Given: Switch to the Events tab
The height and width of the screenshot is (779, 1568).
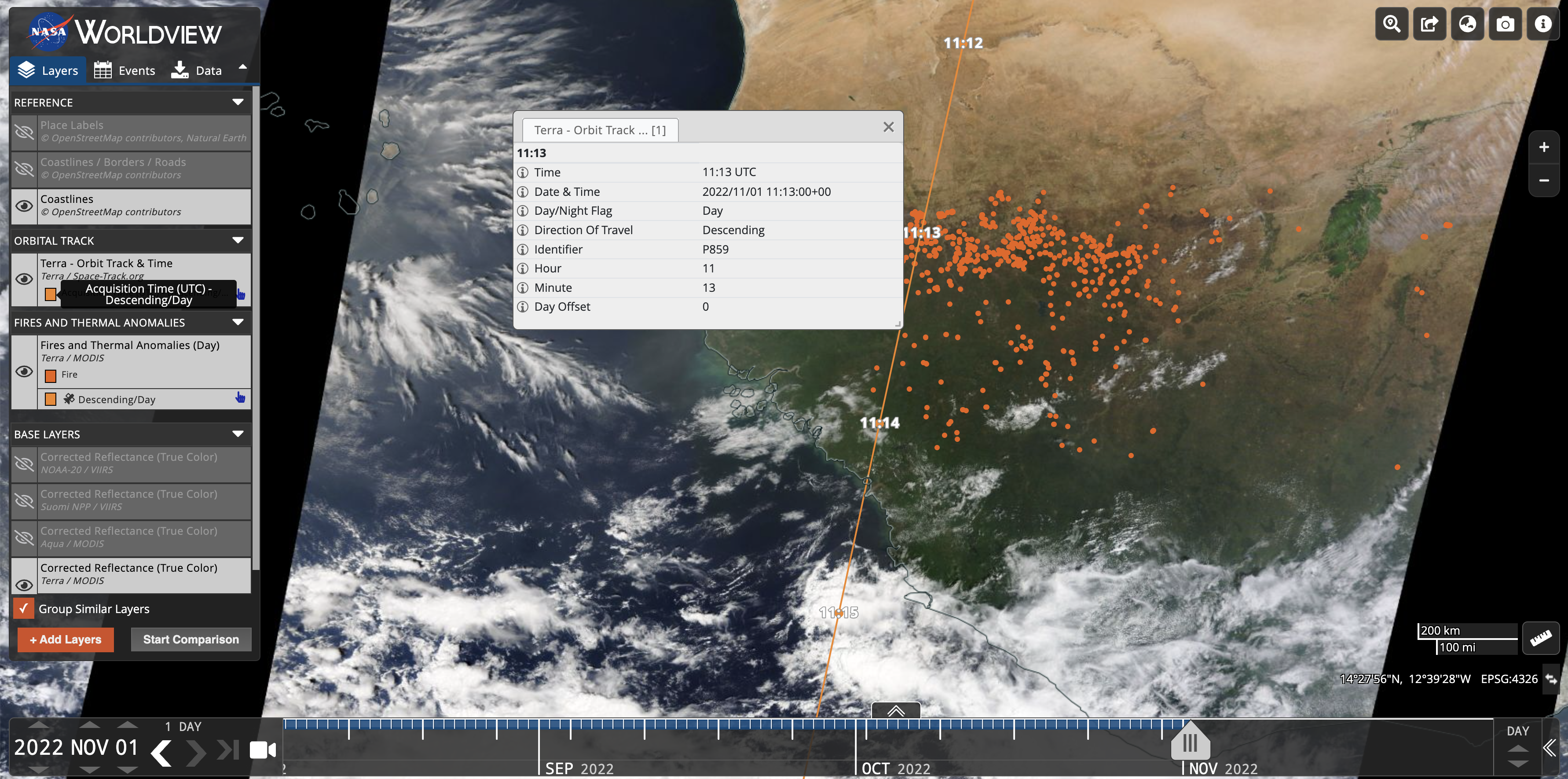Looking at the screenshot, I should coord(125,71).
